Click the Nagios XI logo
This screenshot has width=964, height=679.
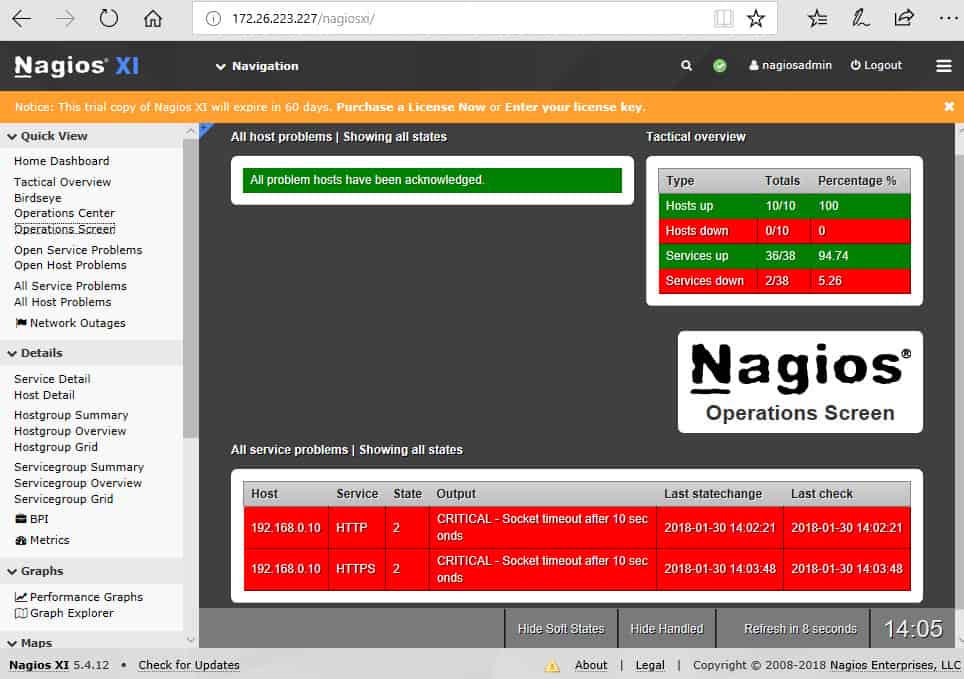[x=77, y=66]
